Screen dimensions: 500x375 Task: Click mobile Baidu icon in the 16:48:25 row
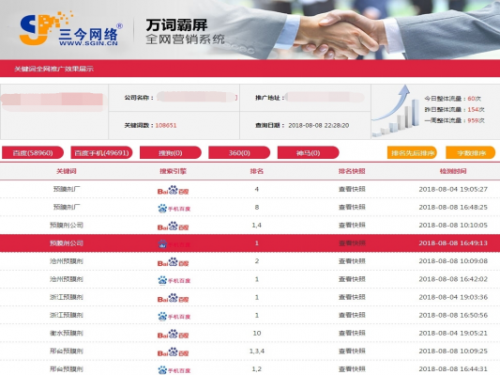(174, 208)
